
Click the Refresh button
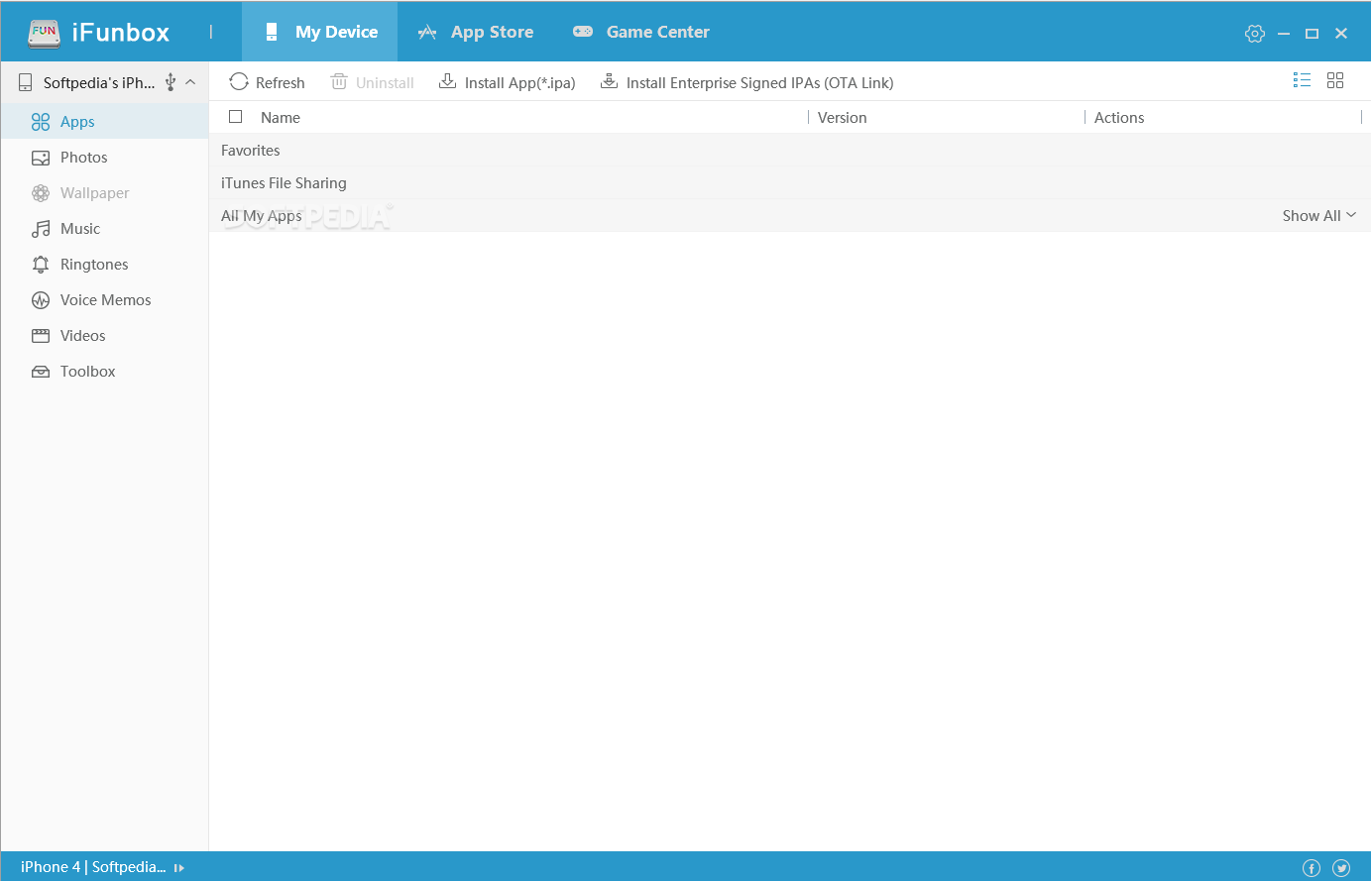(268, 82)
